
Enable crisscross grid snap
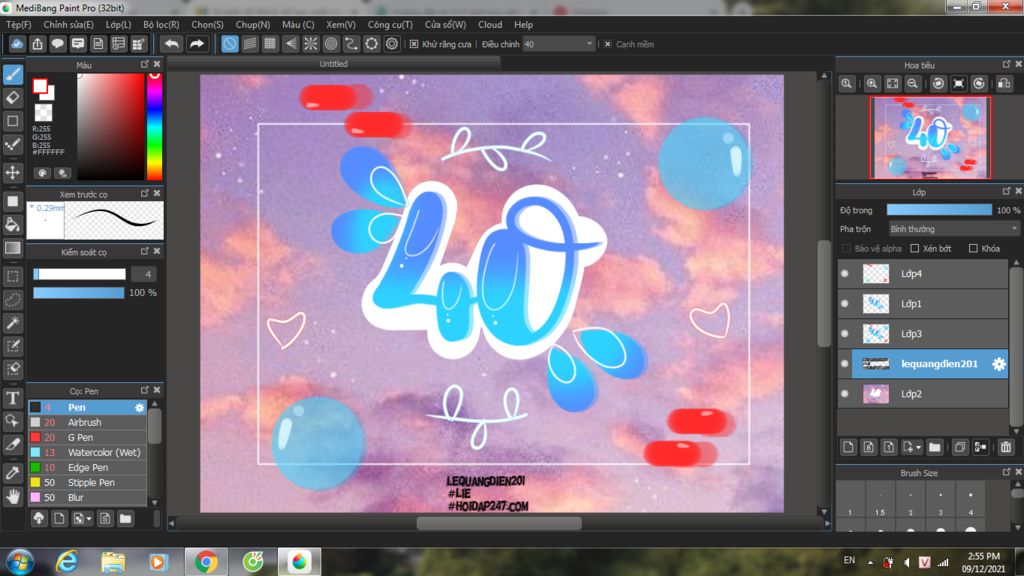click(x=270, y=44)
